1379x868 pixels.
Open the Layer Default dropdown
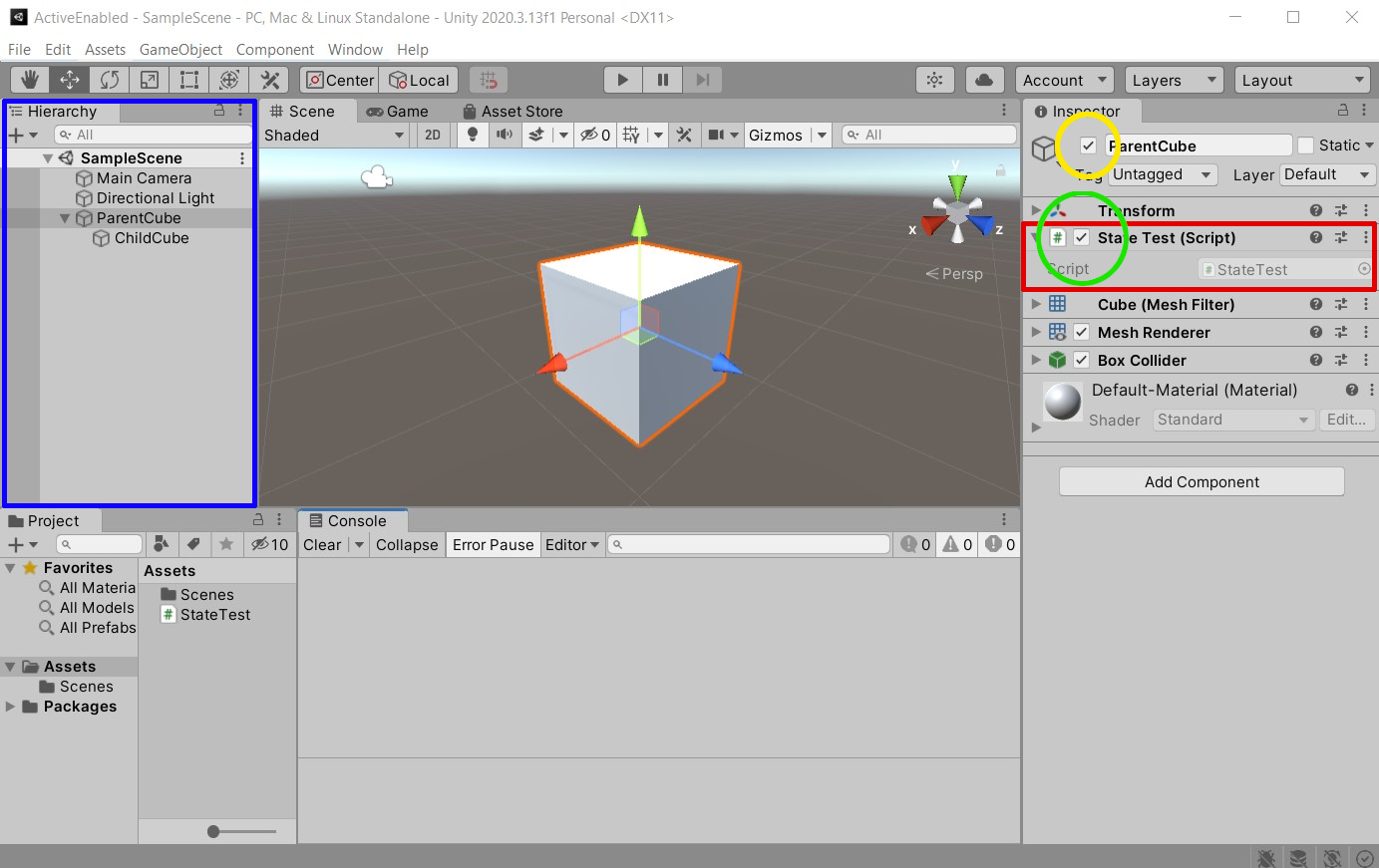click(x=1328, y=174)
